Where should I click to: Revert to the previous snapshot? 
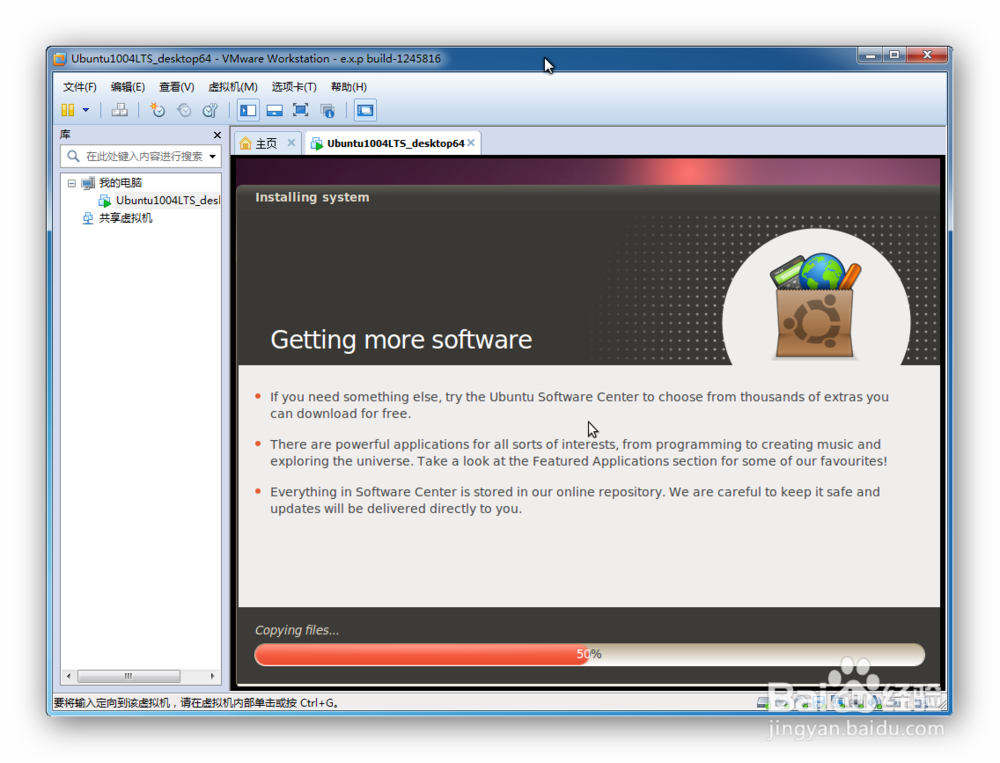pos(184,110)
